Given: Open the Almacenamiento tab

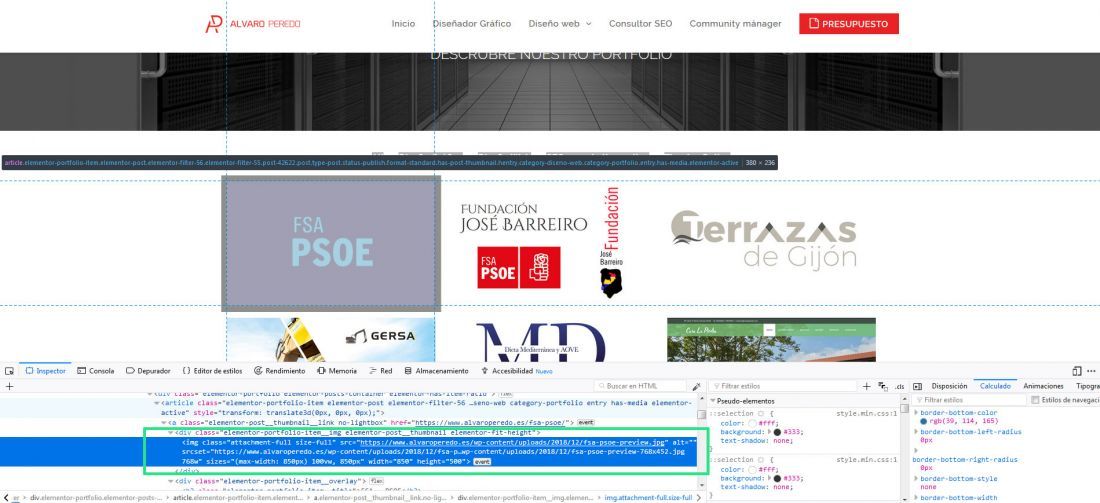Looking at the screenshot, I should (436, 371).
